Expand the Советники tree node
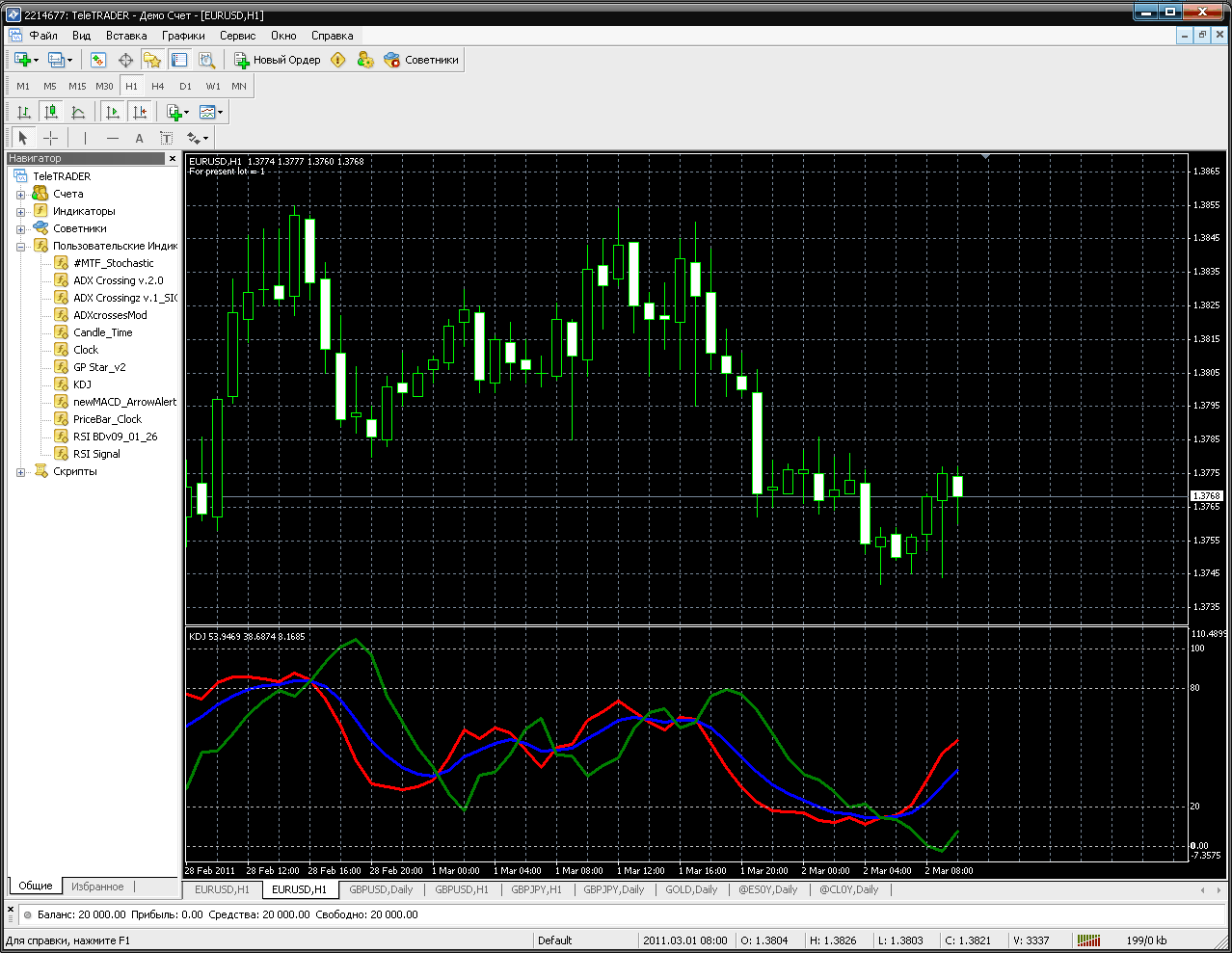The width and height of the screenshot is (1232, 953). [x=20, y=229]
